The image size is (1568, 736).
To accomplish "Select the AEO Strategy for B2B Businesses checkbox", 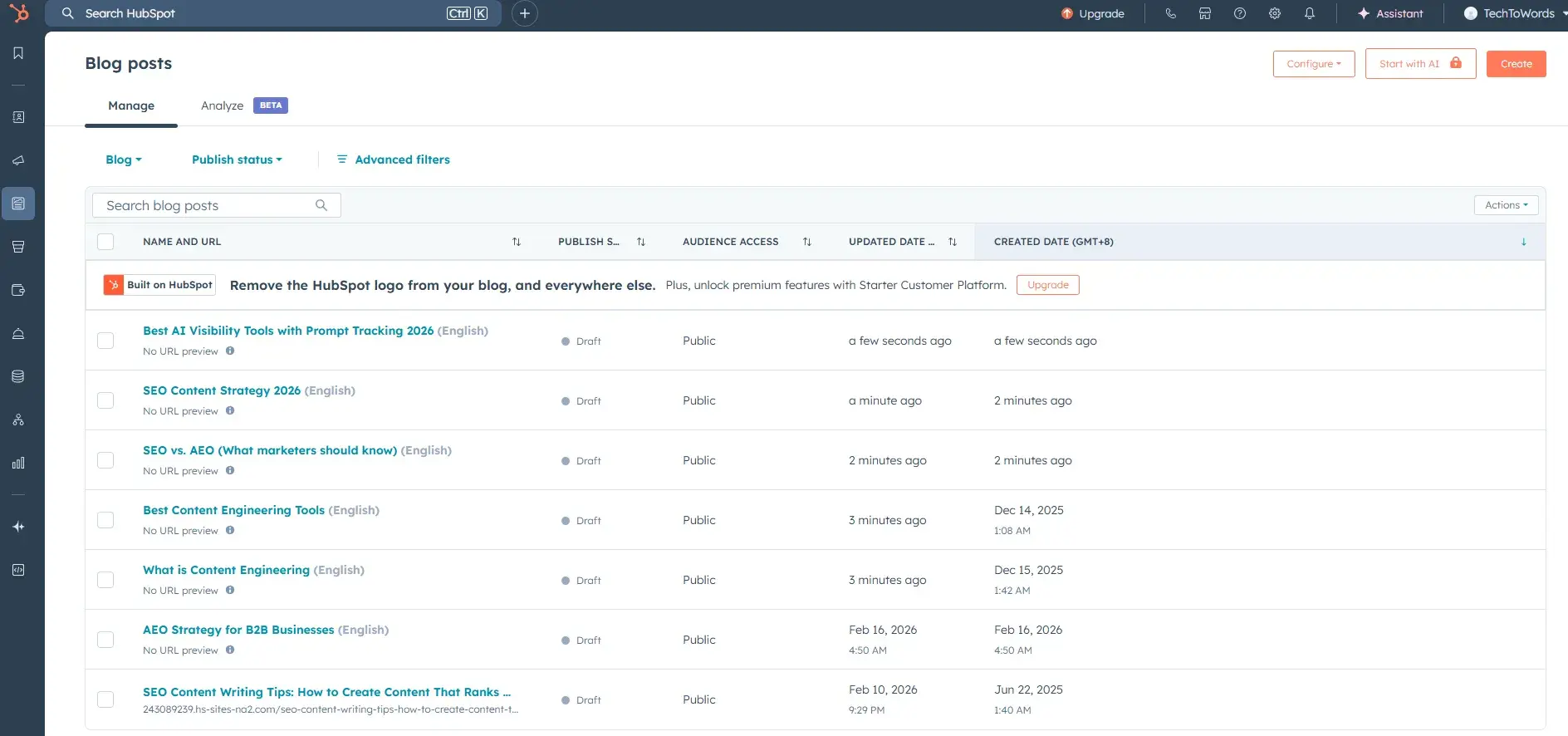I will click(x=105, y=640).
